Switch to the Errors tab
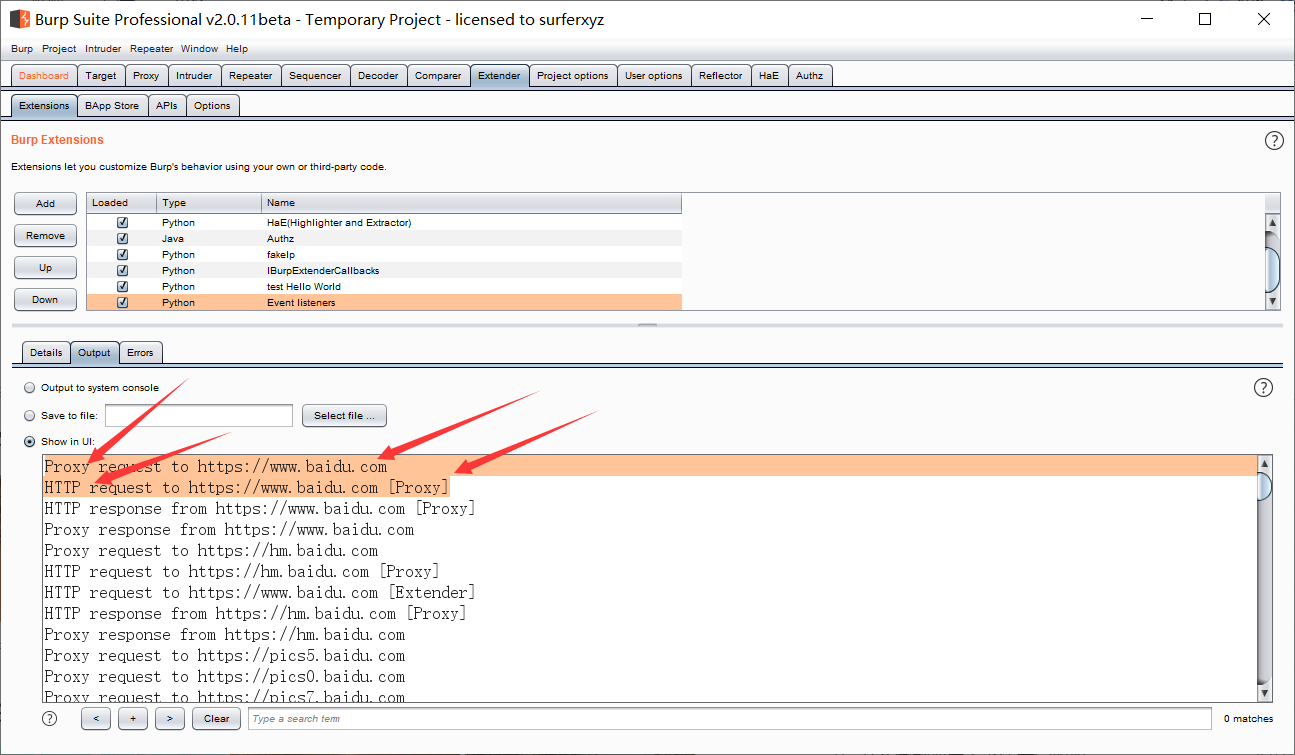The image size is (1295, 755). [x=141, y=353]
